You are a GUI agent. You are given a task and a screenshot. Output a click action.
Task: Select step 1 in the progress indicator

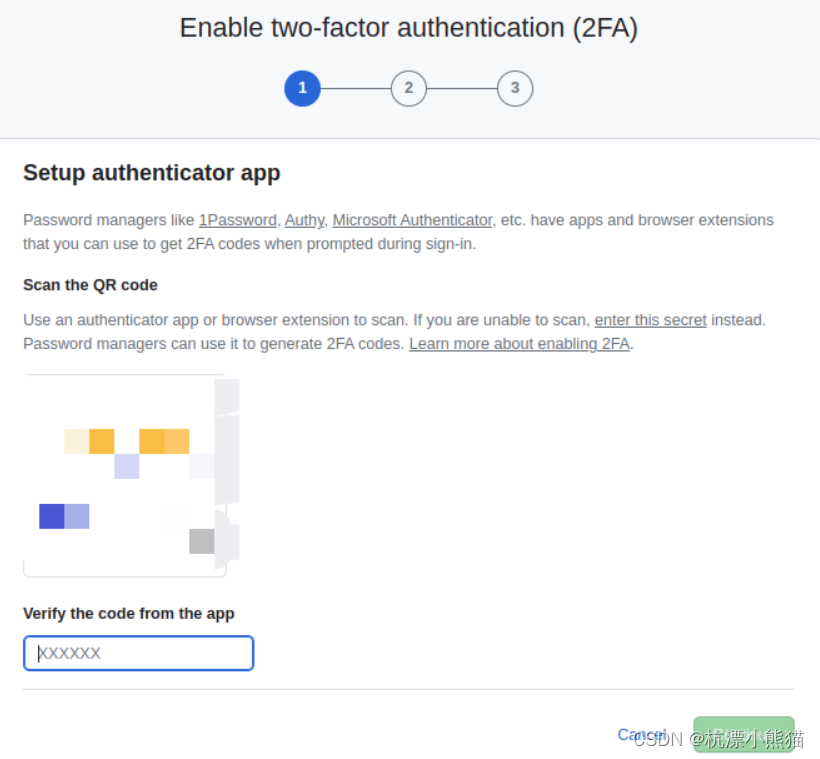tap(302, 88)
